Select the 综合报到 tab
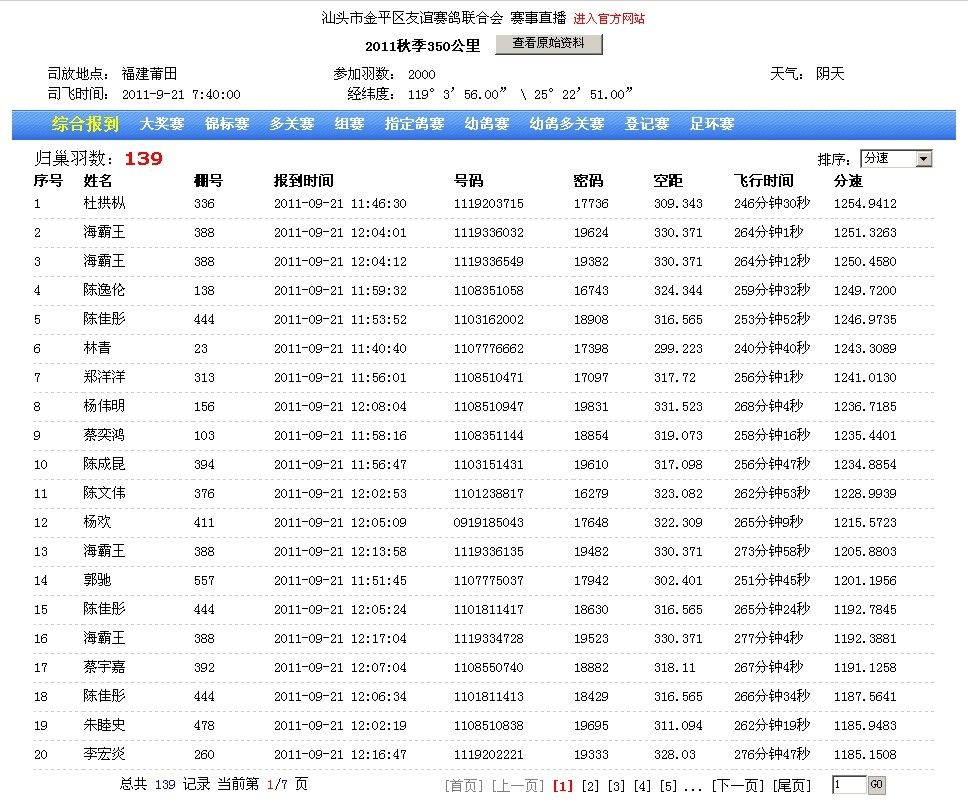The image size is (968, 809). coord(85,124)
